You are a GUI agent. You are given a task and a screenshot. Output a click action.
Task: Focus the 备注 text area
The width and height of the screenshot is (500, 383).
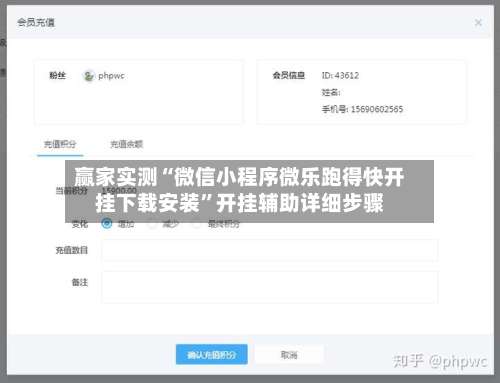[x=270, y=287]
